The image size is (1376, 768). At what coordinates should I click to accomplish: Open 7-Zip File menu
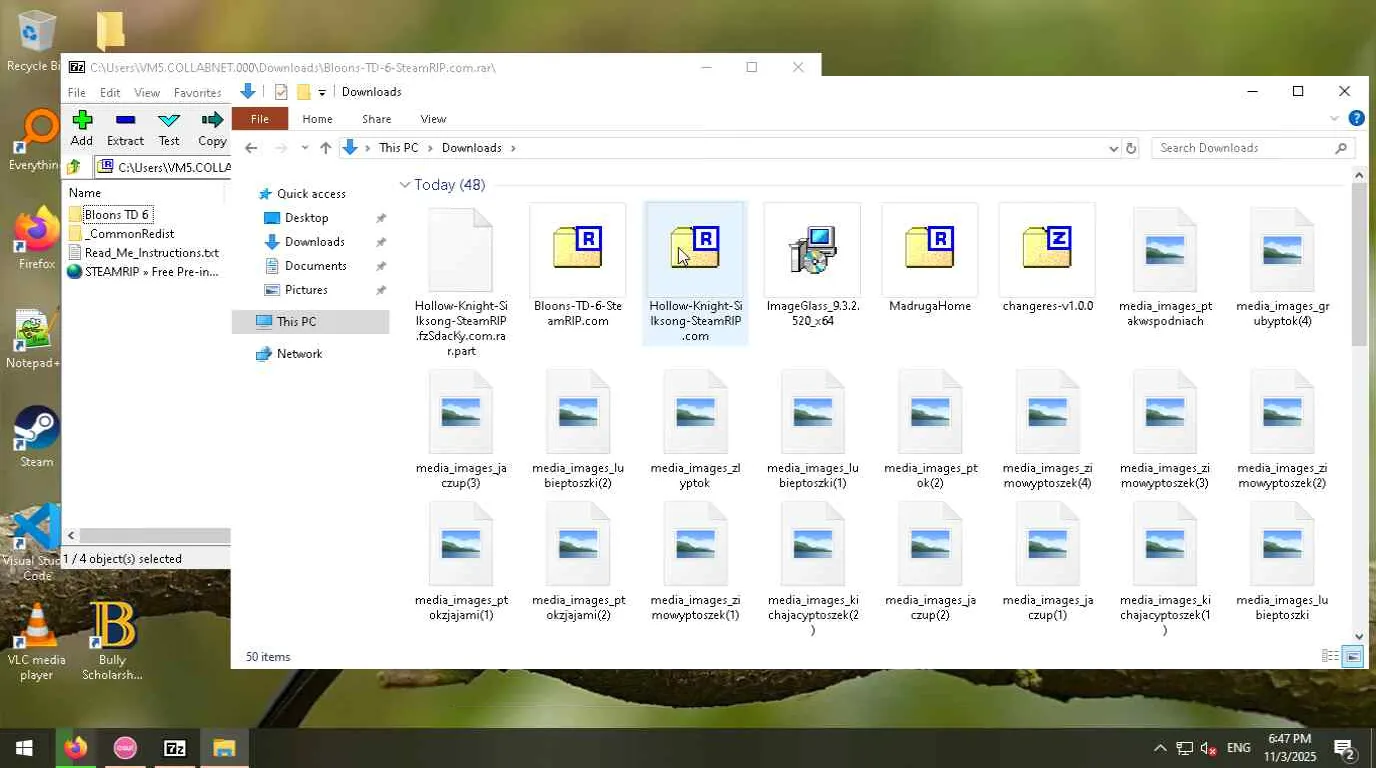coord(76,93)
